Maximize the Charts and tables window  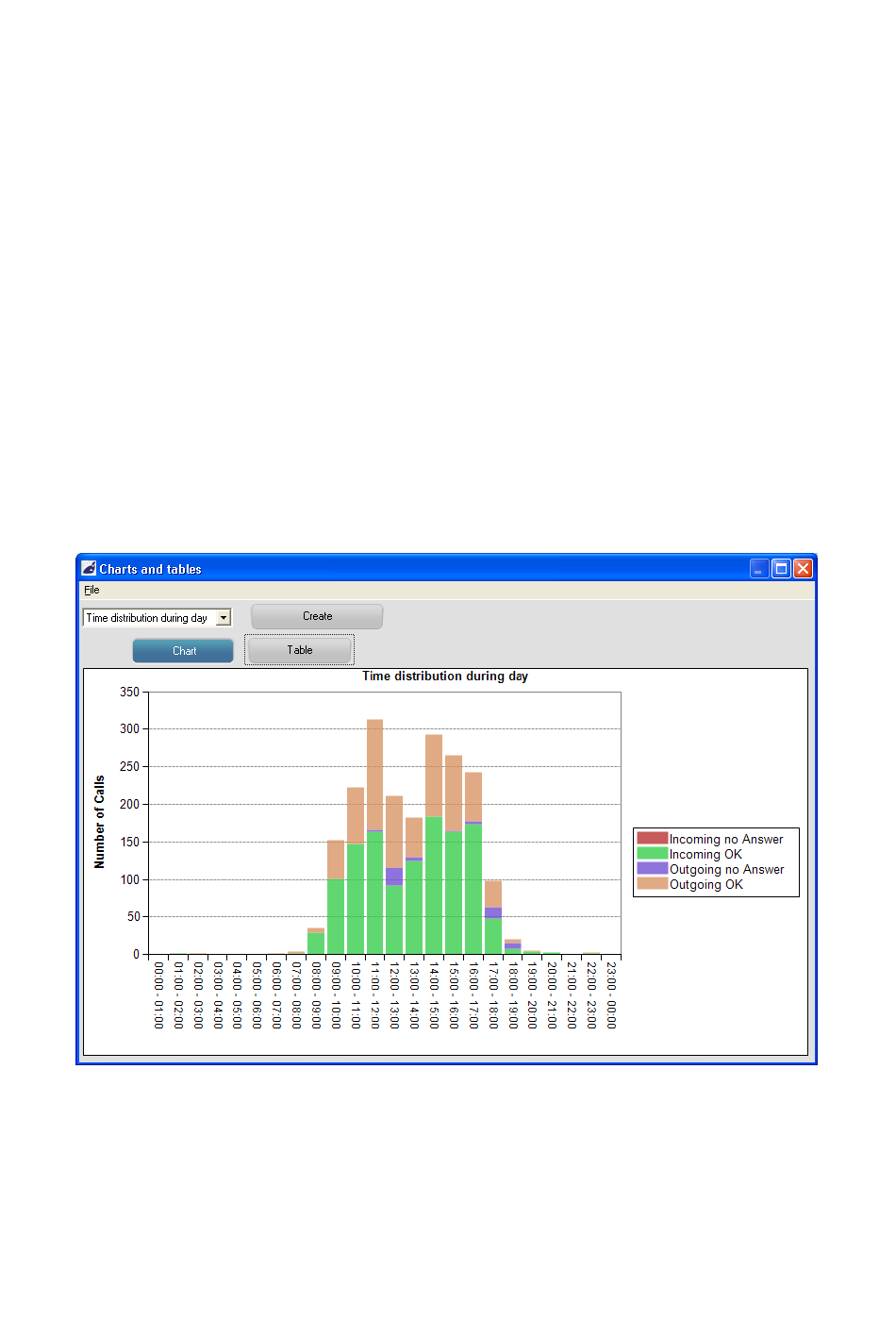point(781,568)
